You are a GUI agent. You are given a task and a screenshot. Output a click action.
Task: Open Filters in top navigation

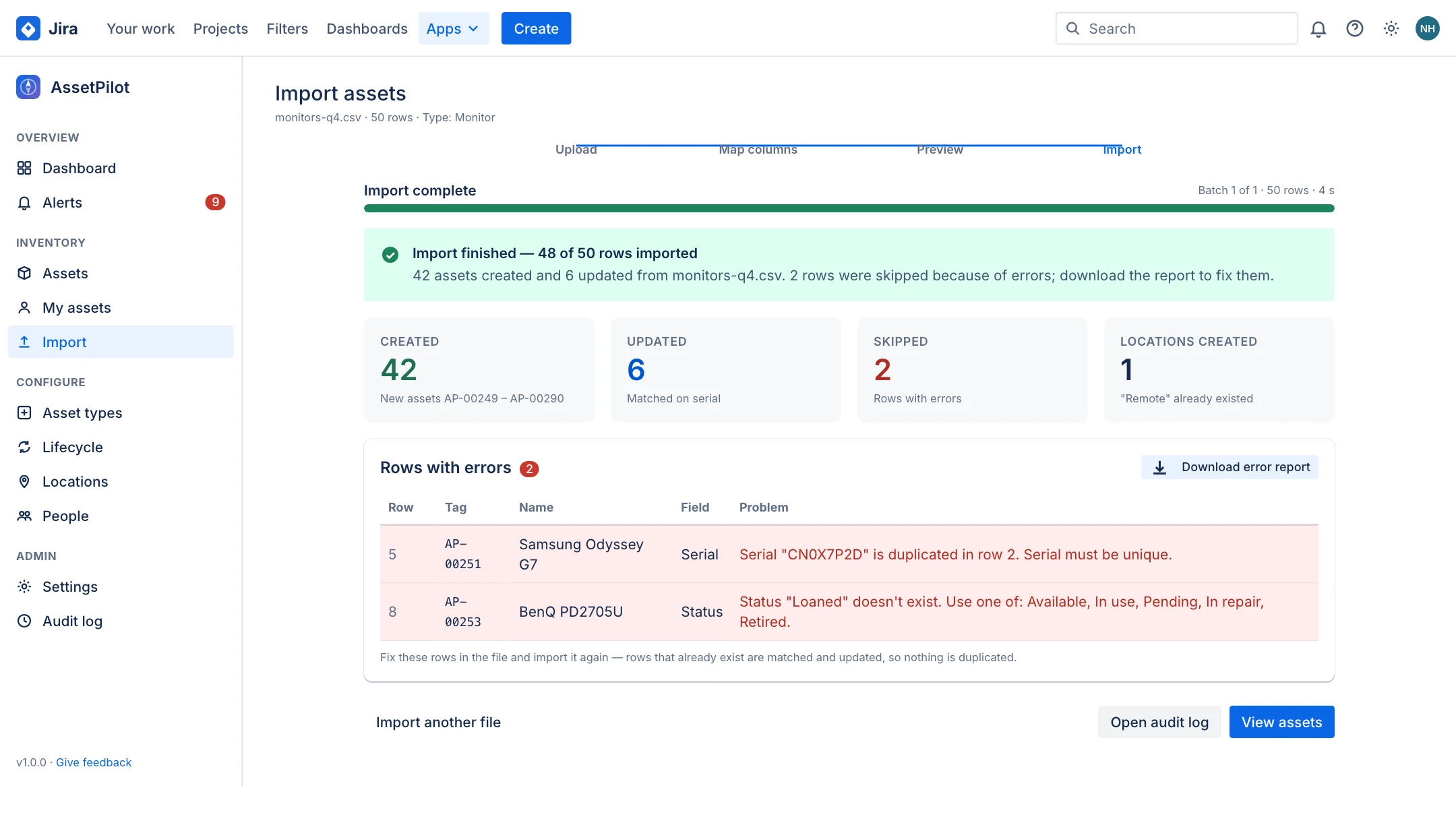[x=287, y=28]
